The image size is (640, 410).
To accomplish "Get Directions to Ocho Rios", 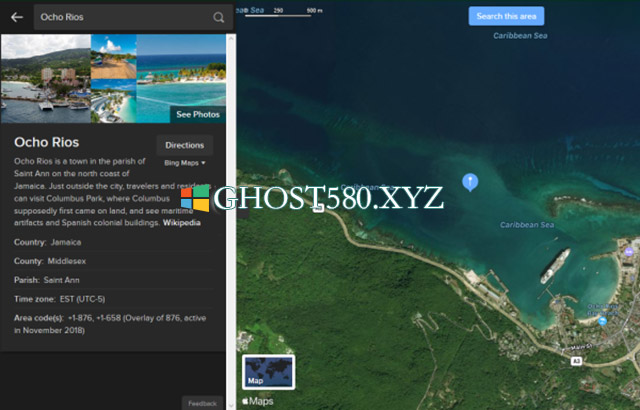I will 184,145.
